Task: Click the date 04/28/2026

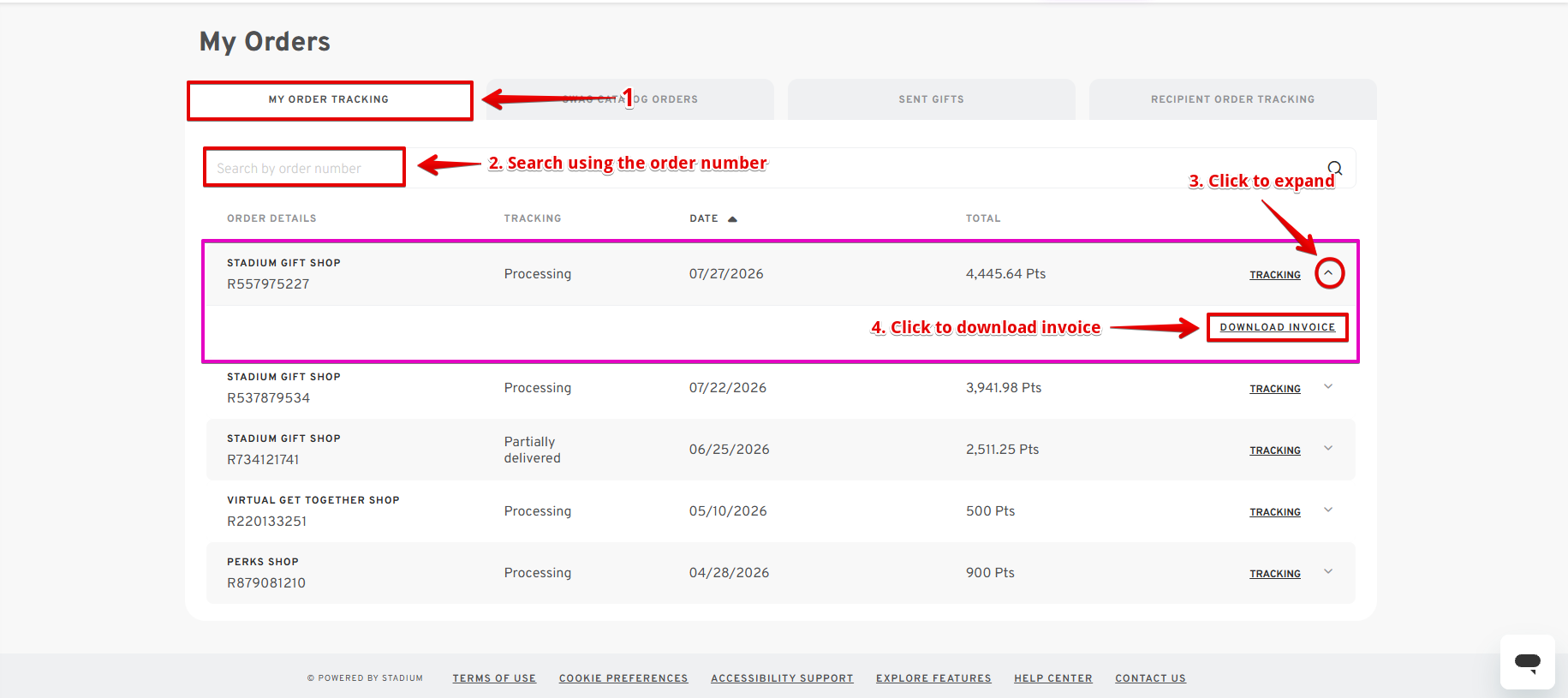Action: 729,572
